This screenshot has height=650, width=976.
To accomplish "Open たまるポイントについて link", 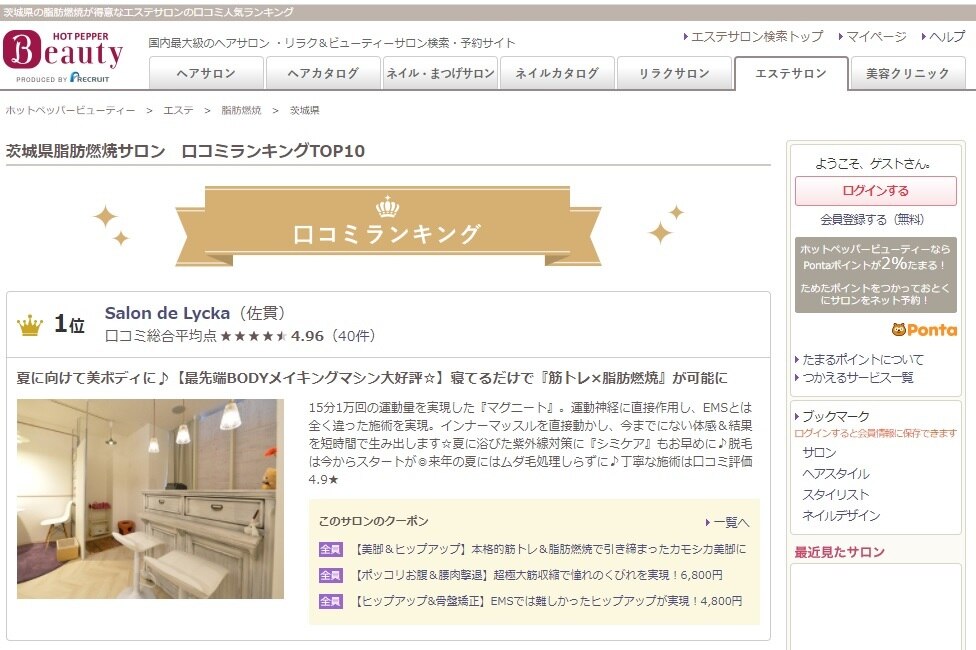I will 863,359.
